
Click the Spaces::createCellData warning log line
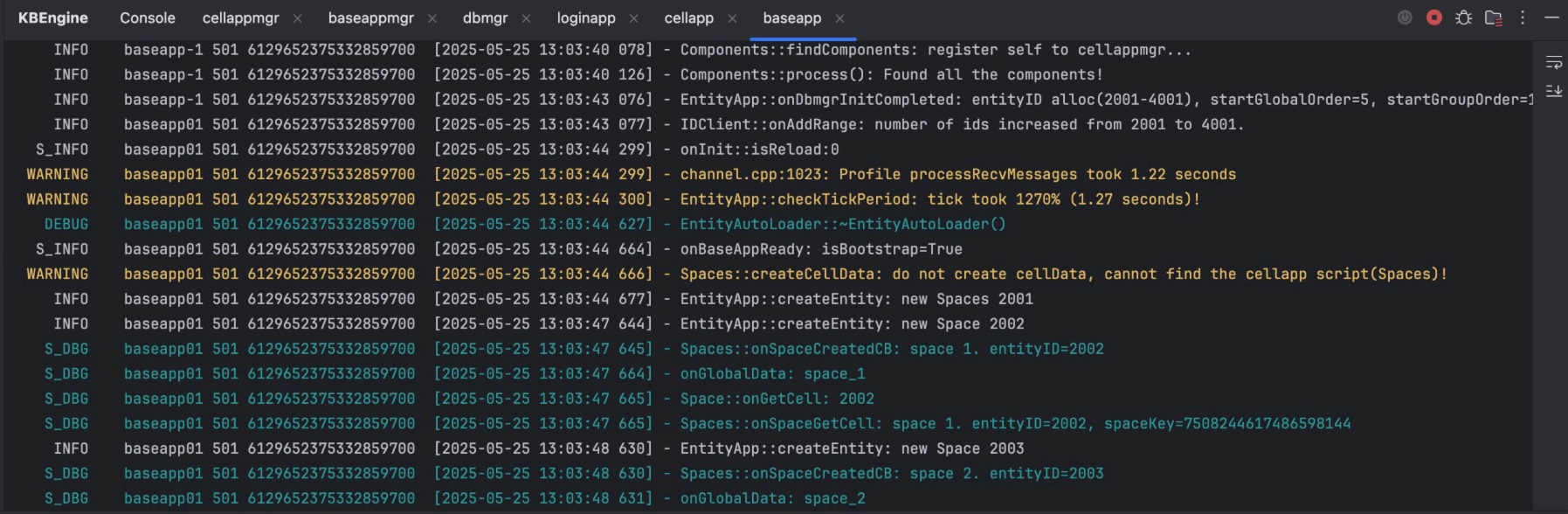coord(1062,274)
